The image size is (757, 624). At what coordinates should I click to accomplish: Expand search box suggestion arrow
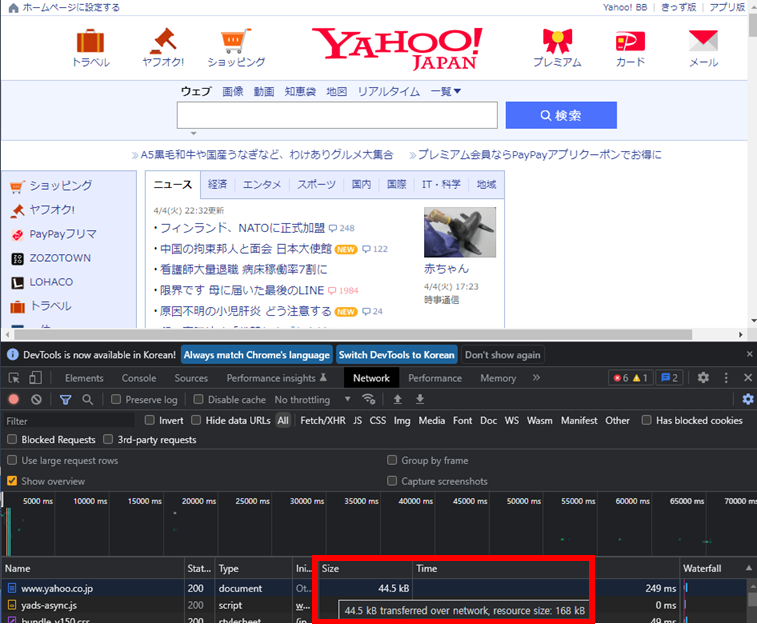click(194, 133)
